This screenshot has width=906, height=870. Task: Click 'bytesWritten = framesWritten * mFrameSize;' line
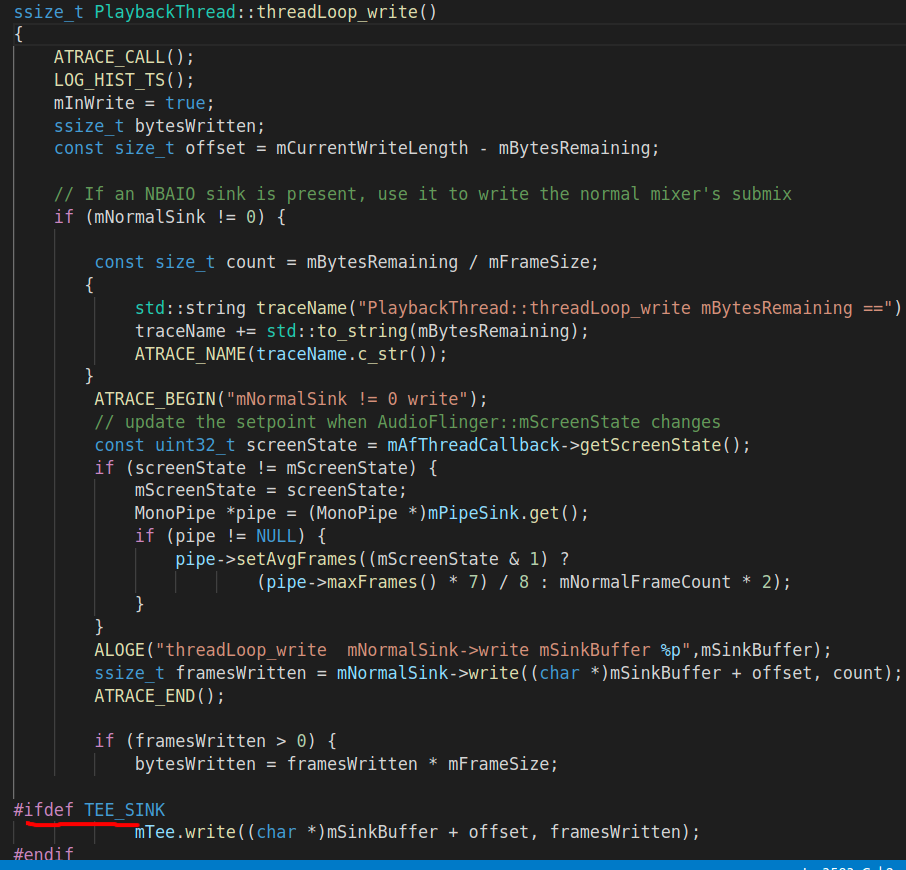pos(346,764)
